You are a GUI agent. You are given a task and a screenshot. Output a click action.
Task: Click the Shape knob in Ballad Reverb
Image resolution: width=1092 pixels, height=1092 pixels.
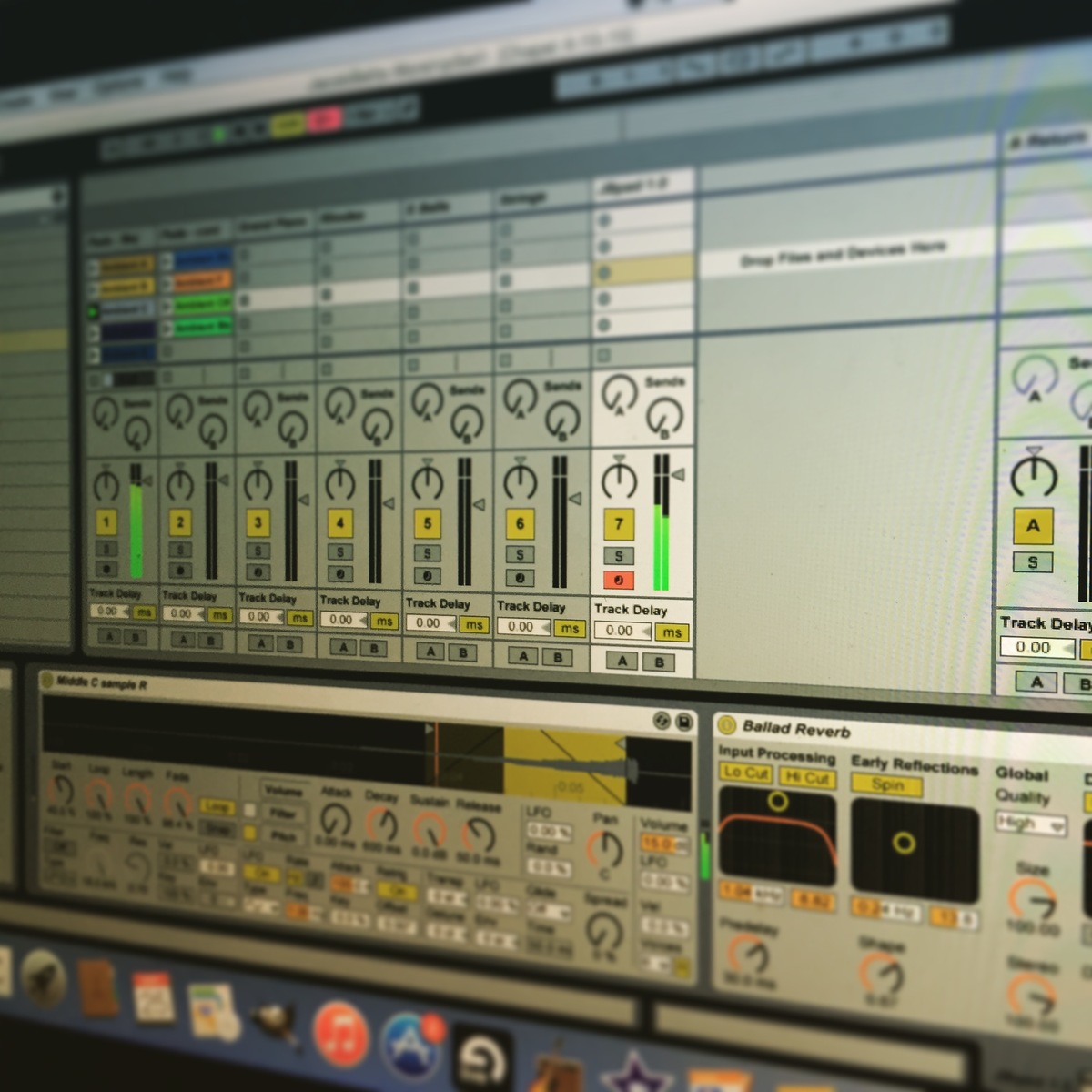coord(882,976)
